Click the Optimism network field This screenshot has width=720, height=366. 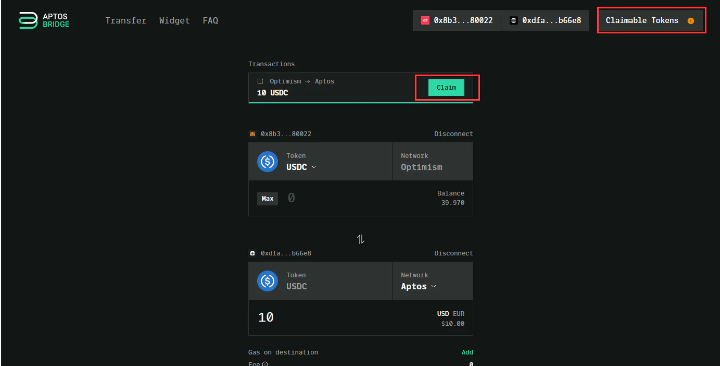click(433, 161)
